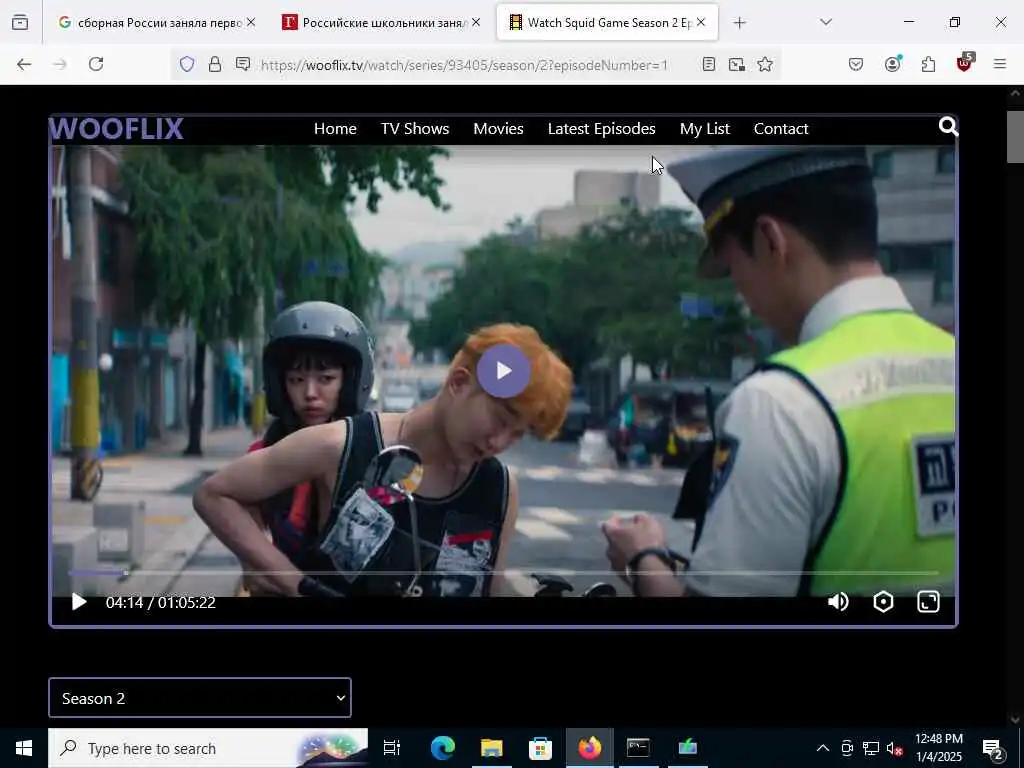Open the Firefox account icon

coord(892,63)
